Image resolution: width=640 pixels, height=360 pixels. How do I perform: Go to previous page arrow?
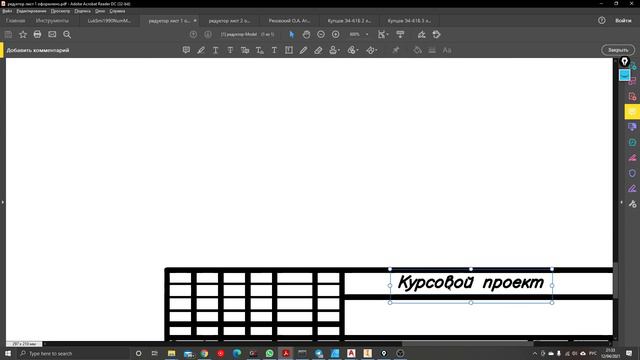(193, 35)
